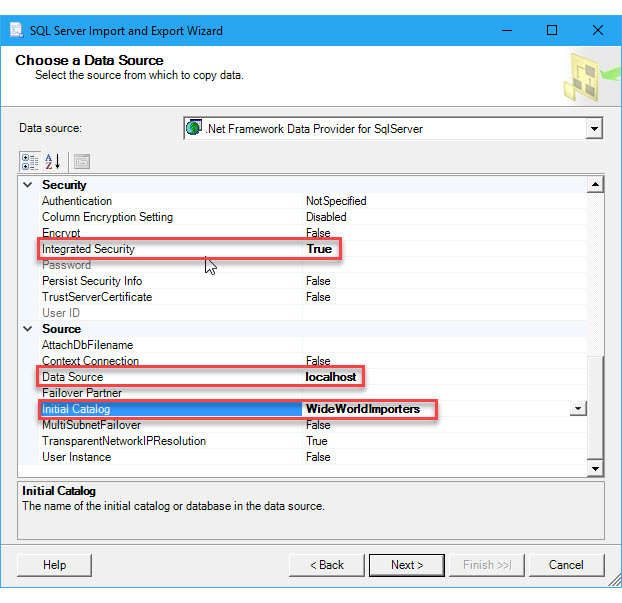This screenshot has height=603, width=622.
Task: Click the Back button
Action: [327, 565]
